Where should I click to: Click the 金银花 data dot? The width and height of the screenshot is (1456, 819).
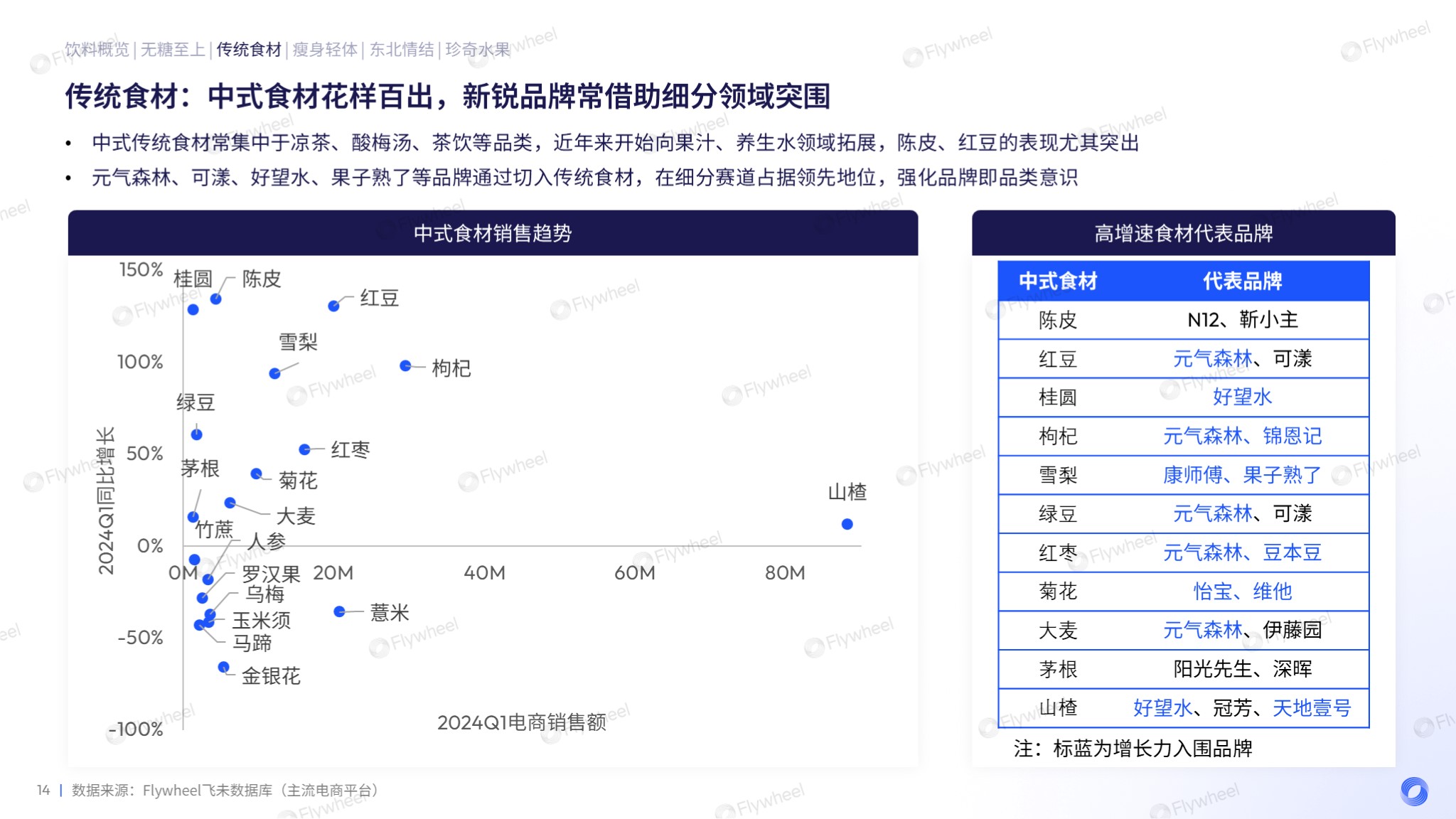tap(223, 667)
